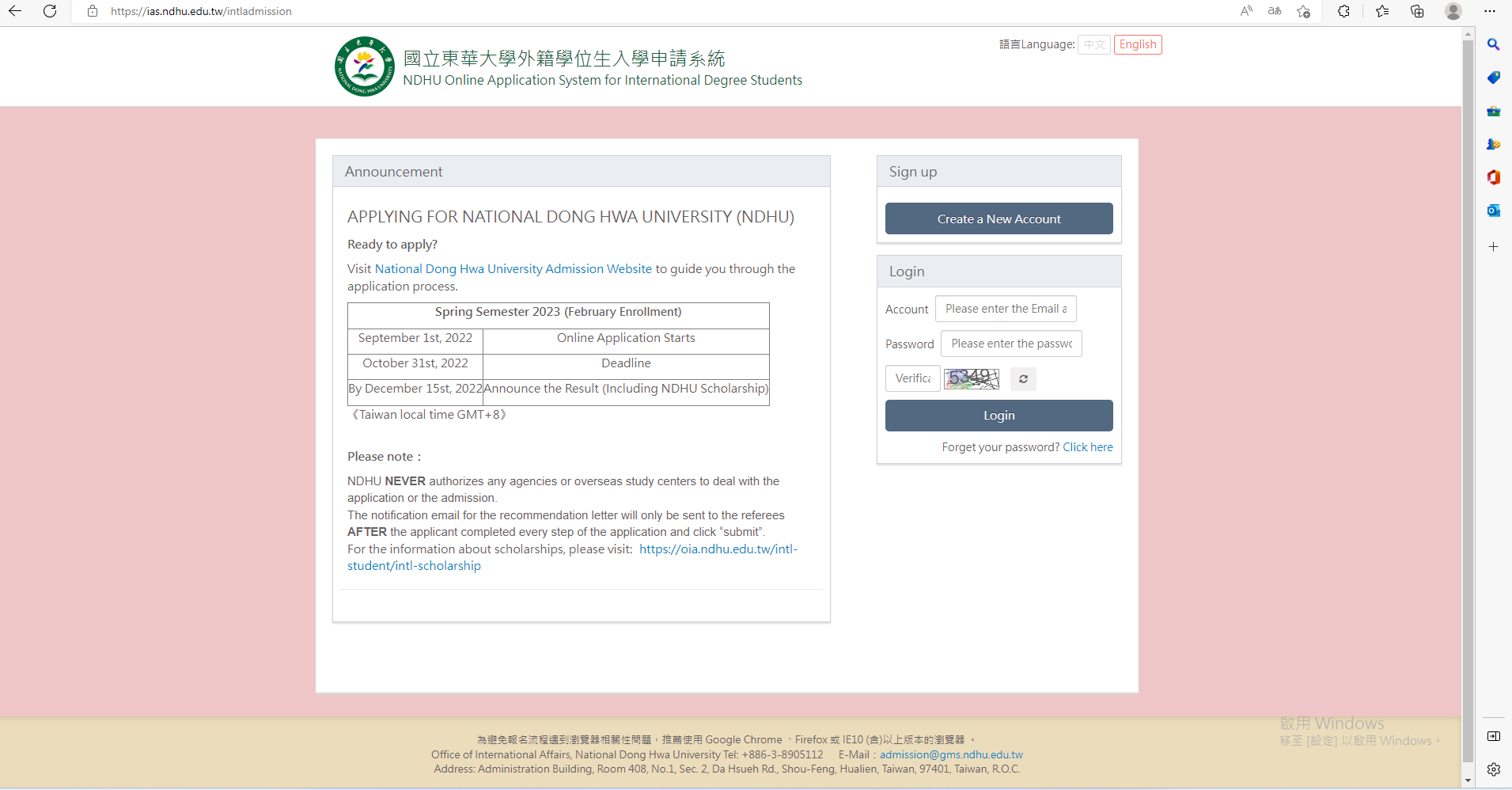Add a new sidebar app
The height and width of the screenshot is (790, 1512).
(x=1493, y=247)
